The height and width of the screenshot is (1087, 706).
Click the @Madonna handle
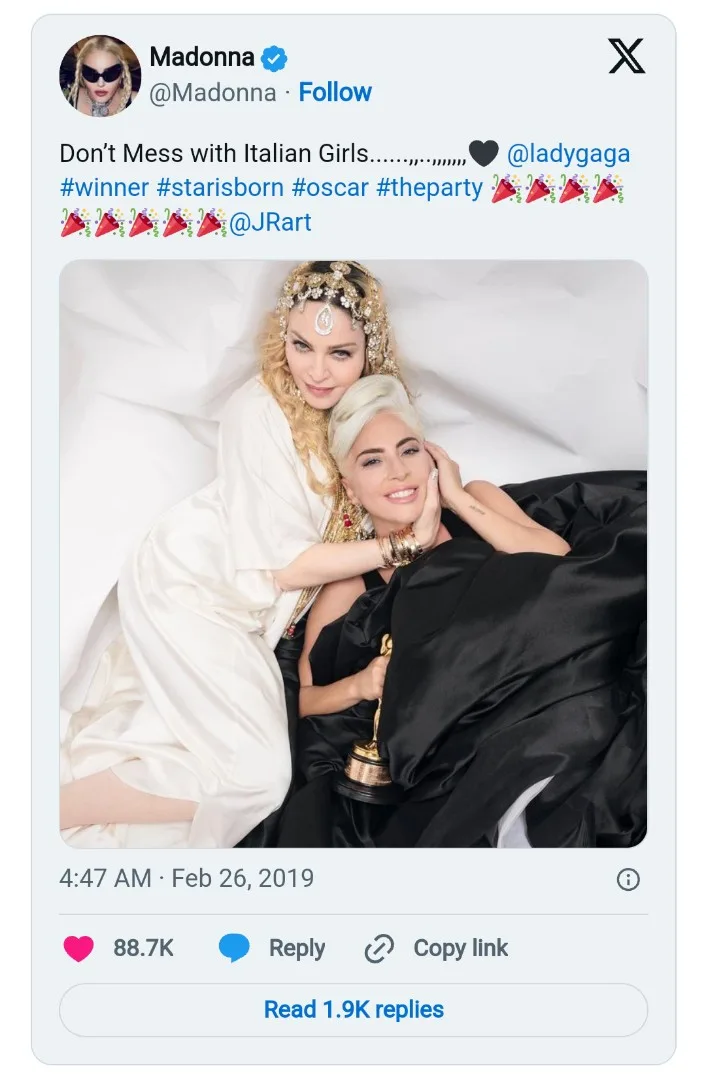pyautogui.click(x=212, y=92)
